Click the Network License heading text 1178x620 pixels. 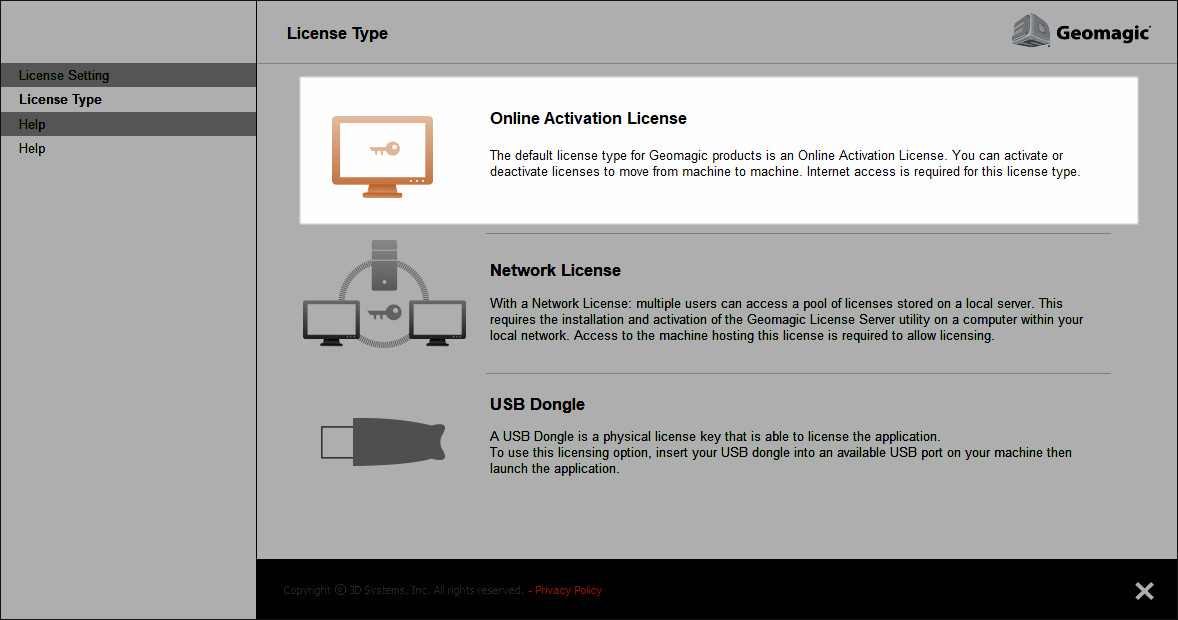(555, 270)
